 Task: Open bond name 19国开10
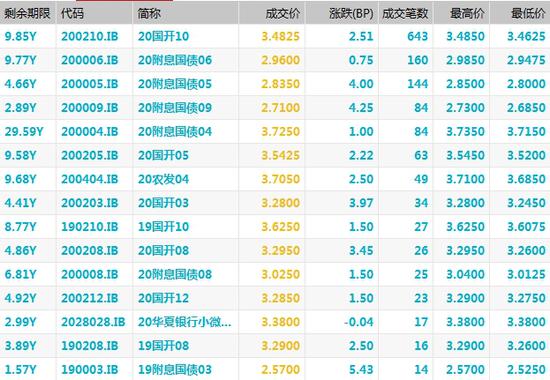[163, 227]
